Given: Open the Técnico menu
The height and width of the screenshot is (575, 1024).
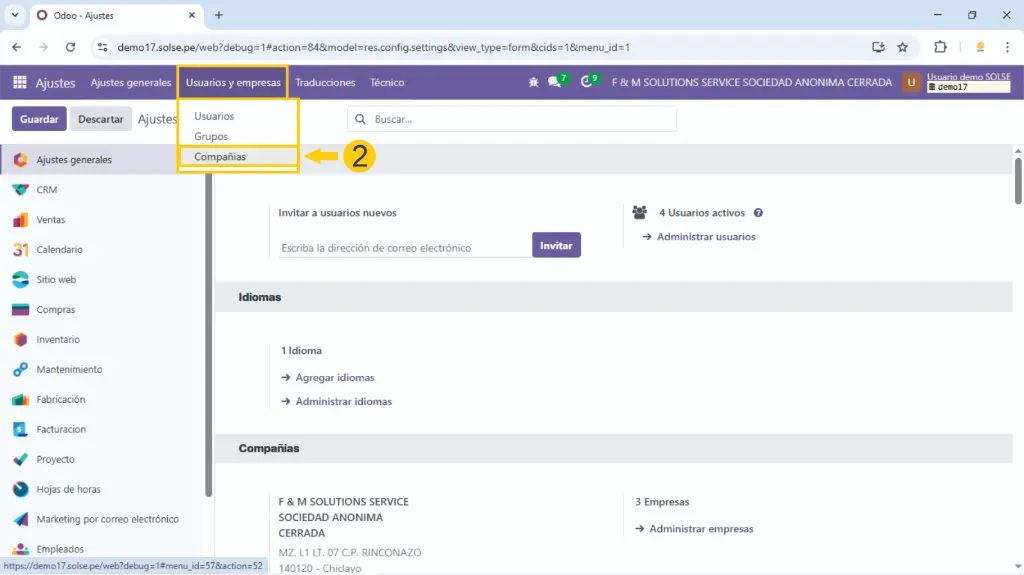Looking at the screenshot, I should pos(387,83).
